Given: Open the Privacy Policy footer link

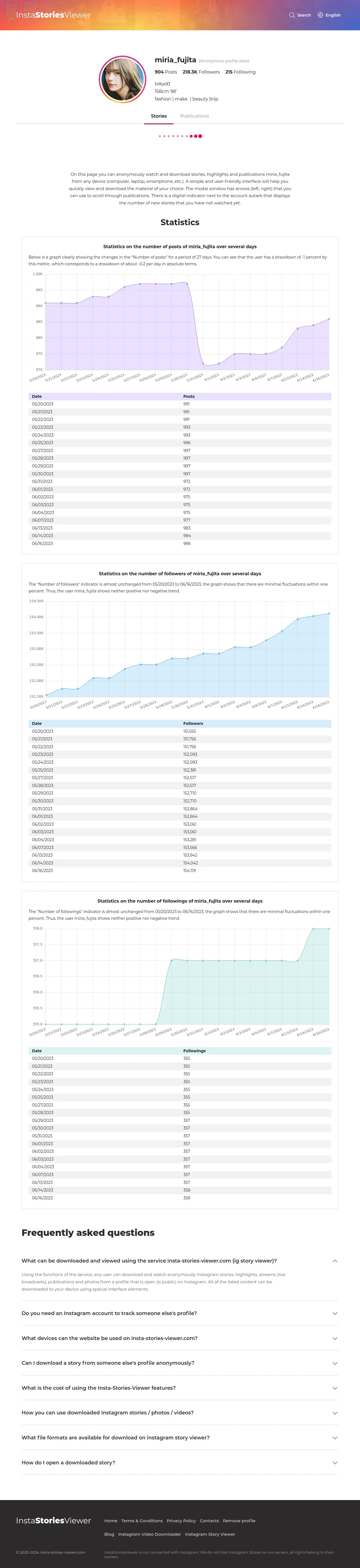Looking at the screenshot, I should 181,1521.
